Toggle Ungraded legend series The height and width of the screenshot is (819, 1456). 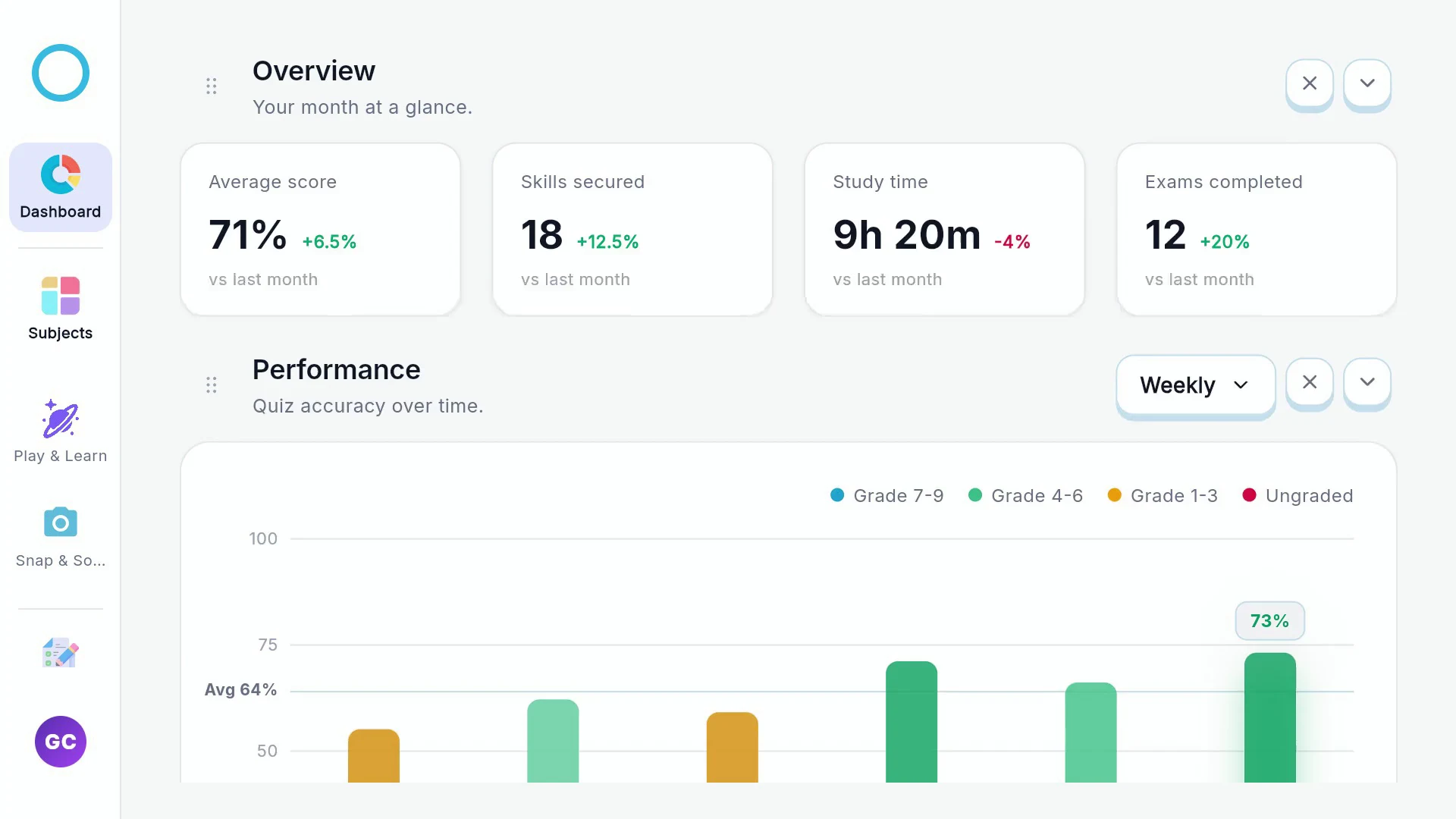[1298, 496]
